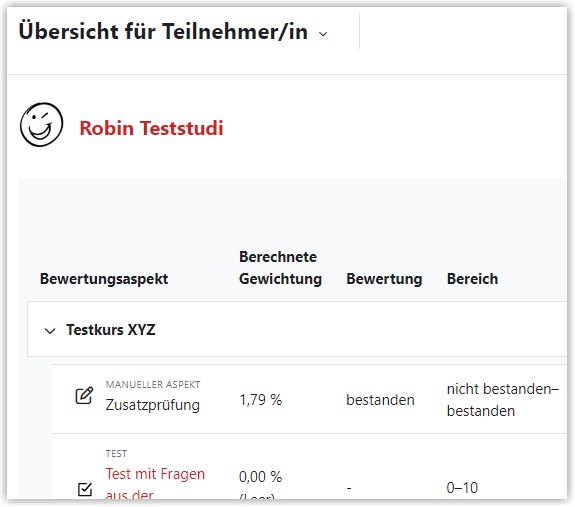Click the MANUELLER ASPEKT label
The height and width of the screenshot is (507, 575).
point(153,385)
